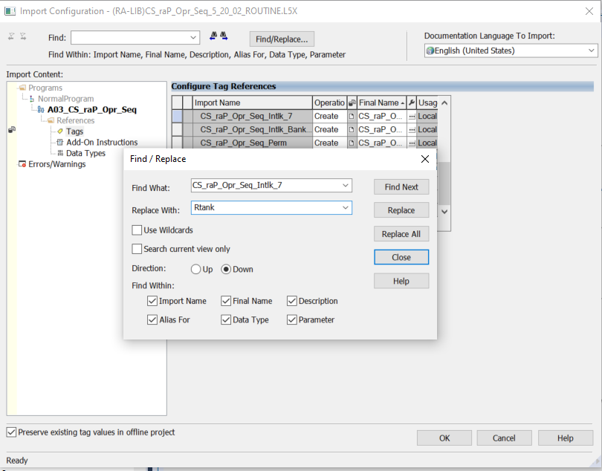
Task: Open the Replace With dropdown arrow
Action: click(346, 208)
